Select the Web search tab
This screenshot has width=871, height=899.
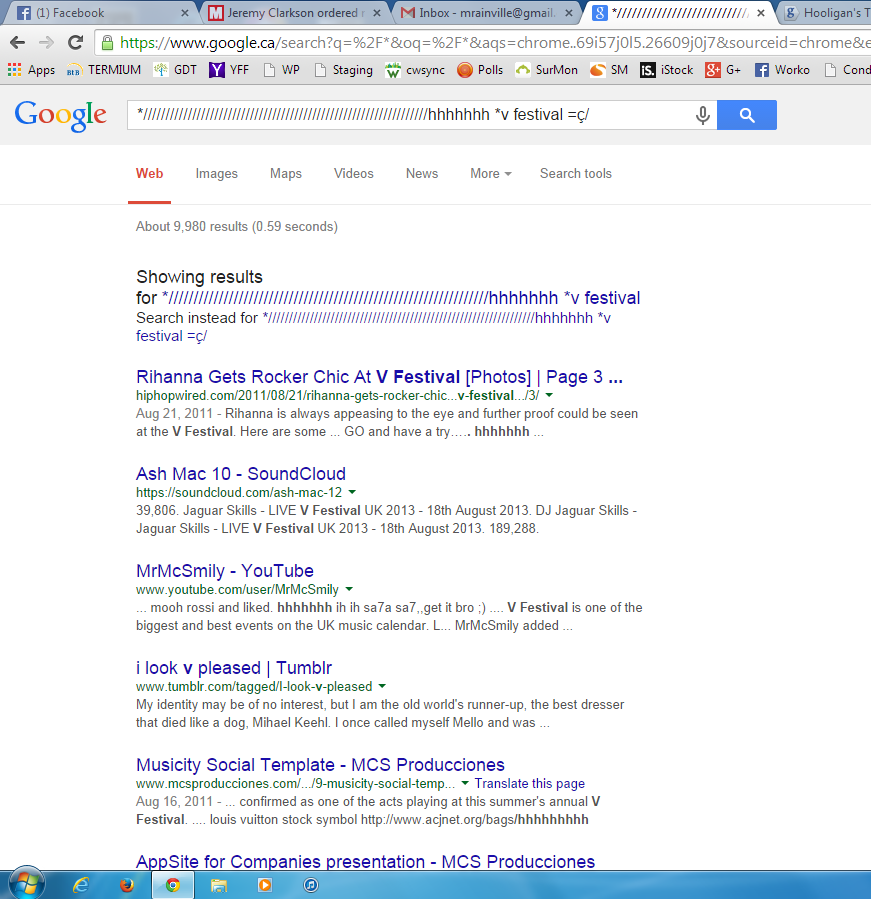click(149, 174)
